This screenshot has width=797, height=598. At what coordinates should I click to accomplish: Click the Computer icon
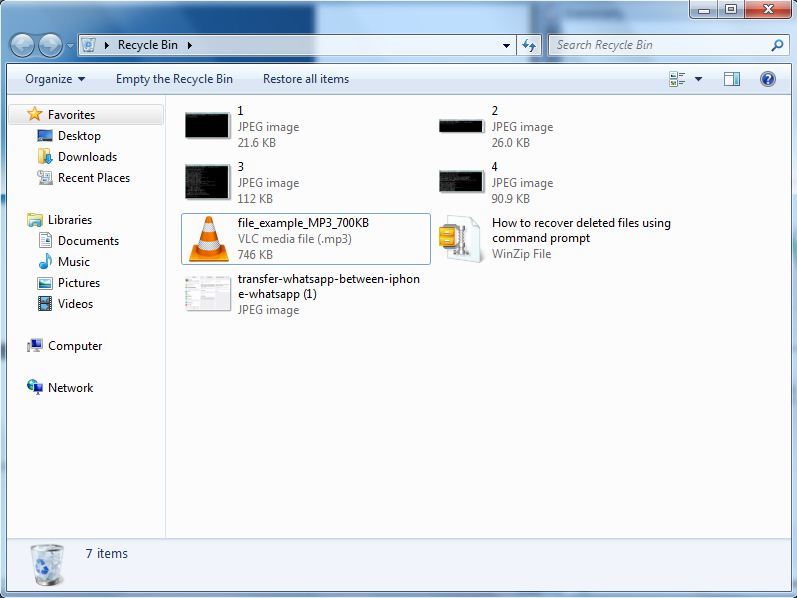pyautogui.click(x=35, y=346)
